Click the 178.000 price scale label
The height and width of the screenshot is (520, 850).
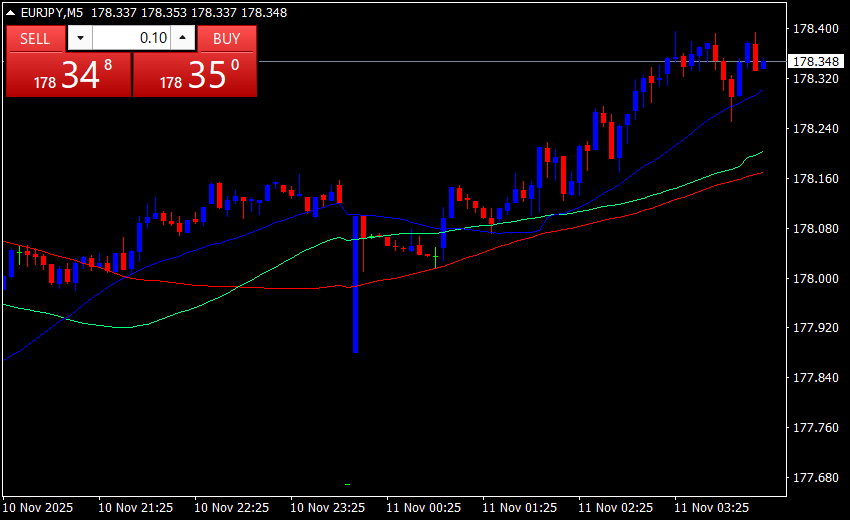pyautogui.click(x=815, y=279)
